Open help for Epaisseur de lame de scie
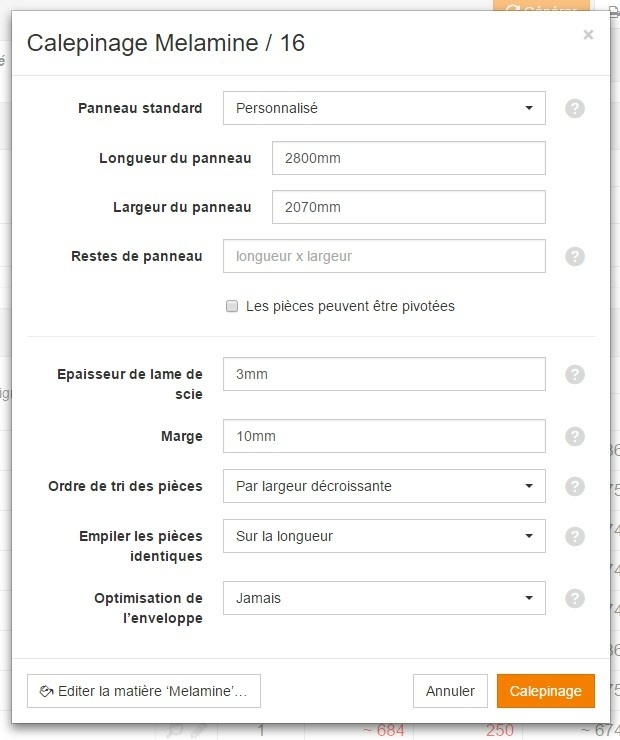Screen dimensions: 620x740 click(x=575, y=374)
